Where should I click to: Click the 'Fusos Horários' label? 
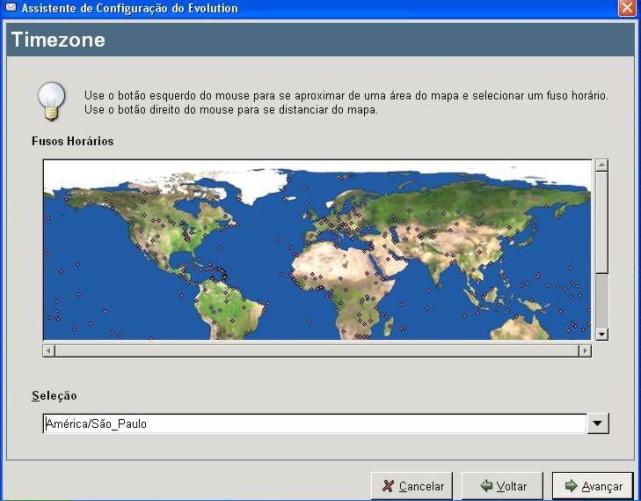(73, 141)
